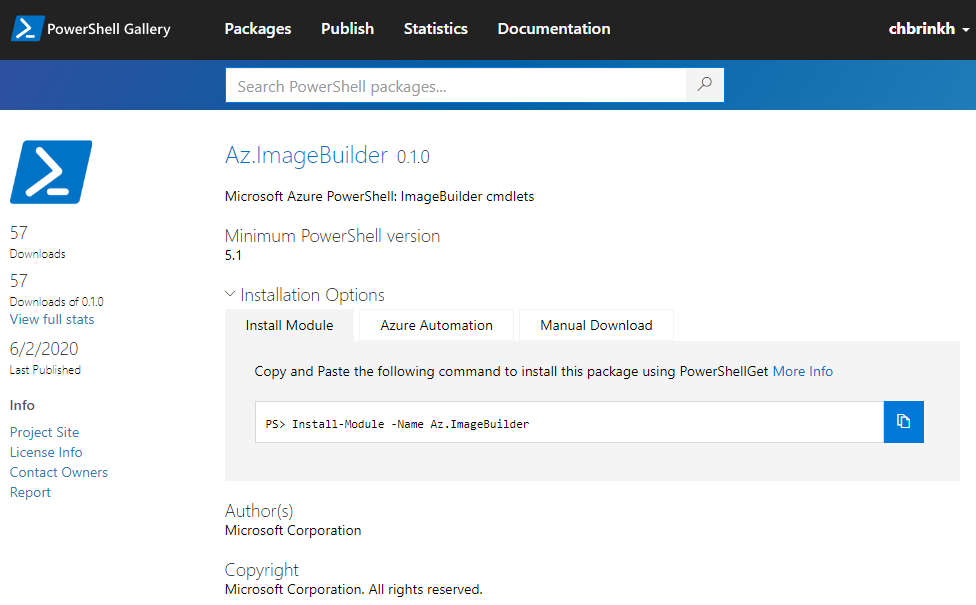This screenshot has width=976, height=605.
Task: Copy the install command with copy icon
Action: click(903, 422)
